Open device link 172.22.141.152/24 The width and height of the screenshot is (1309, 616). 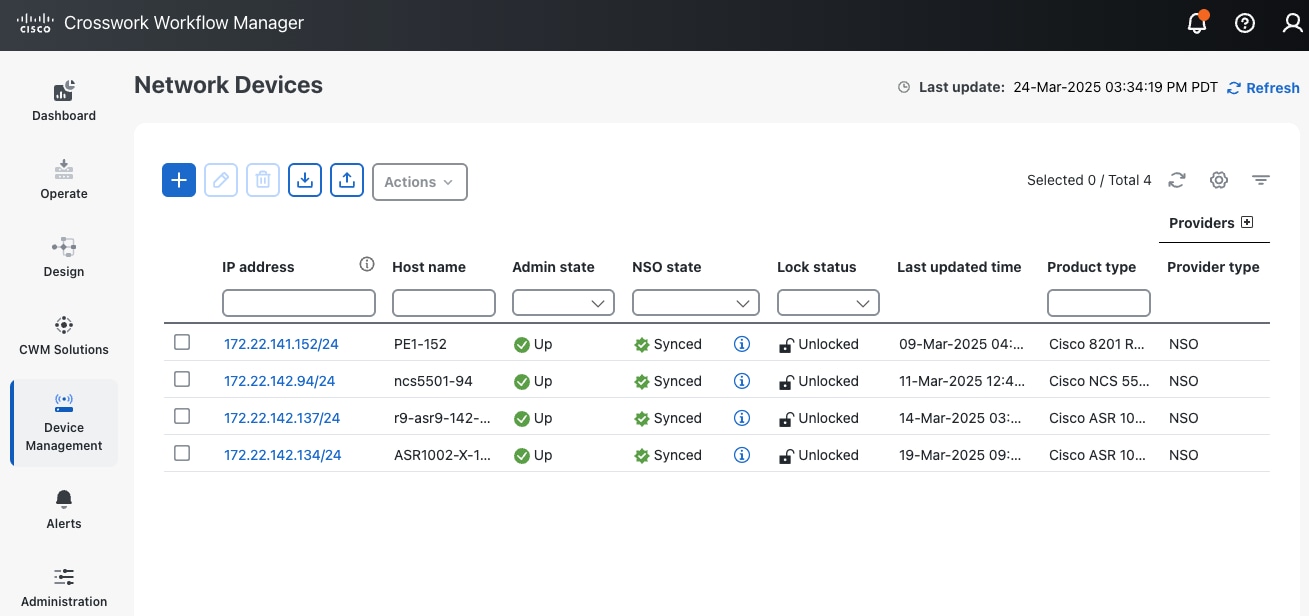(281, 344)
